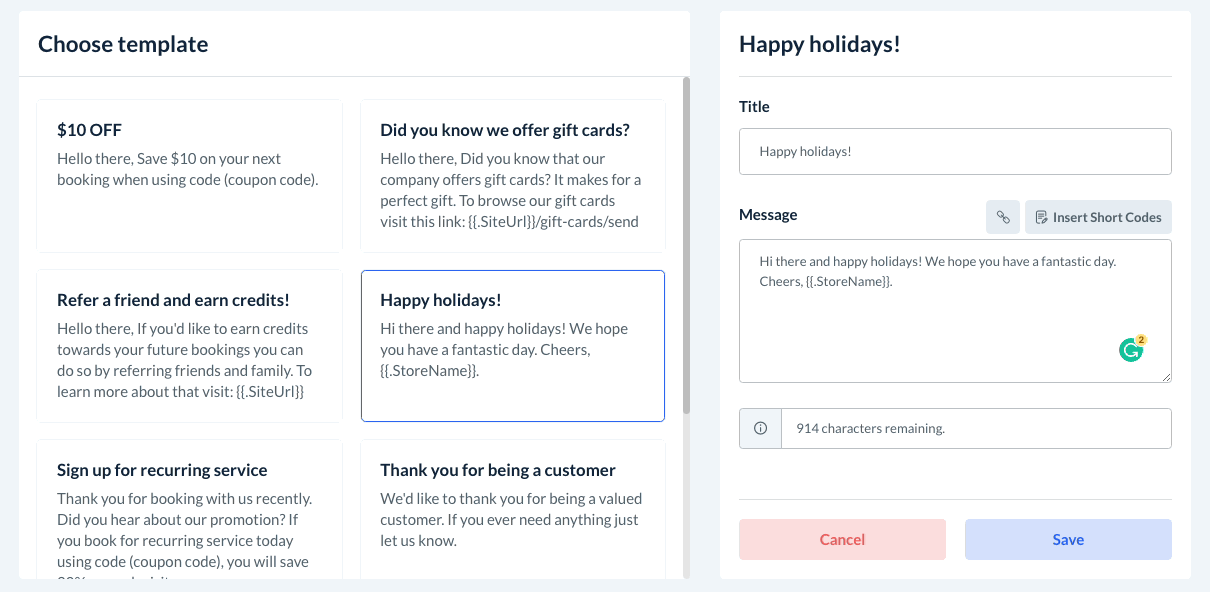
Task: Save the Happy holidays message
Action: point(1068,539)
